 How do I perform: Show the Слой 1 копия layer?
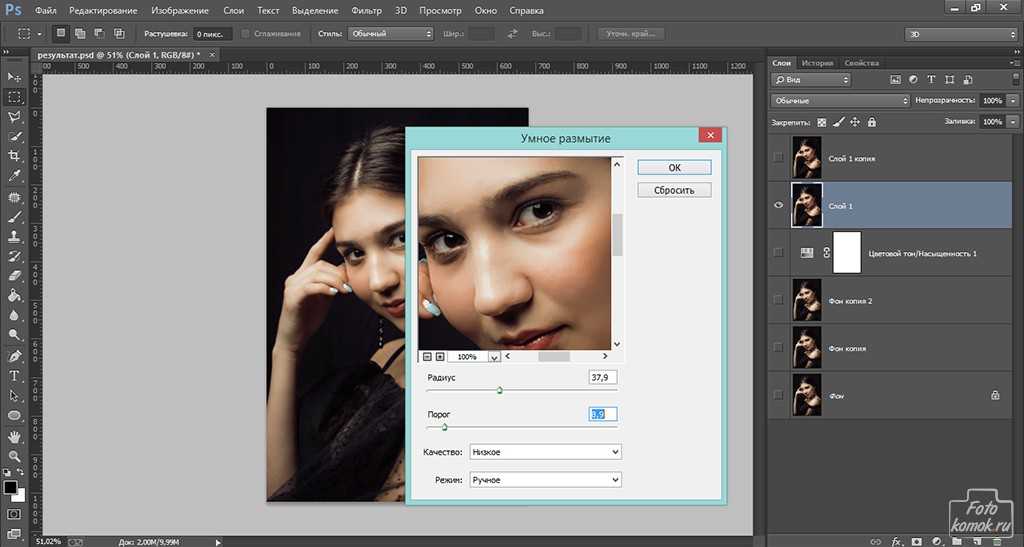coord(778,157)
